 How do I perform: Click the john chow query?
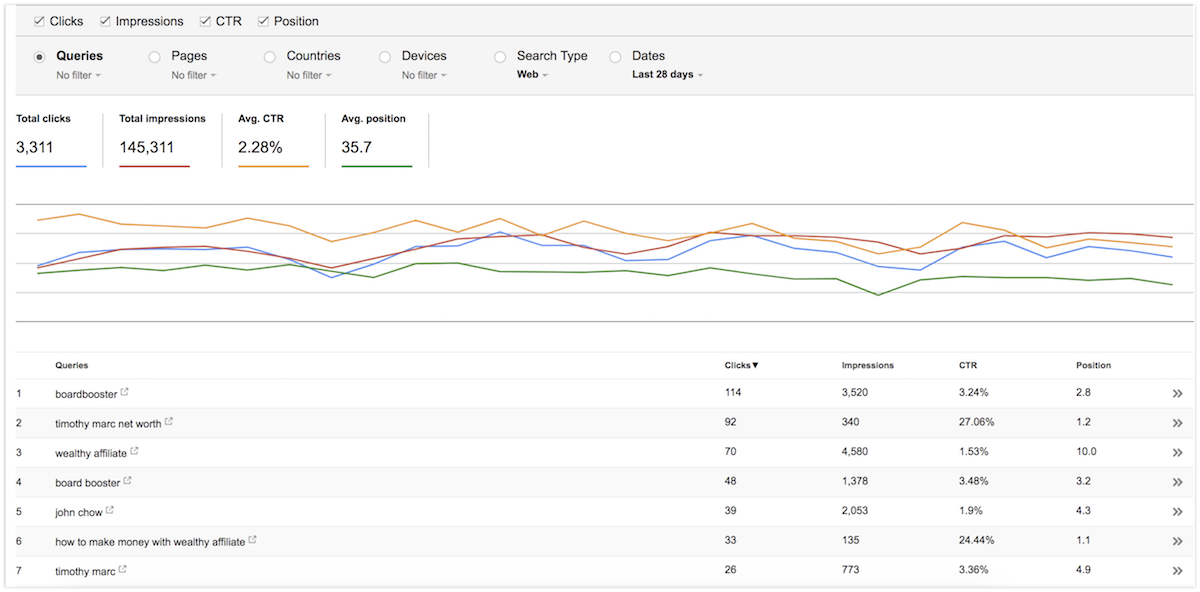pyautogui.click(x=79, y=512)
